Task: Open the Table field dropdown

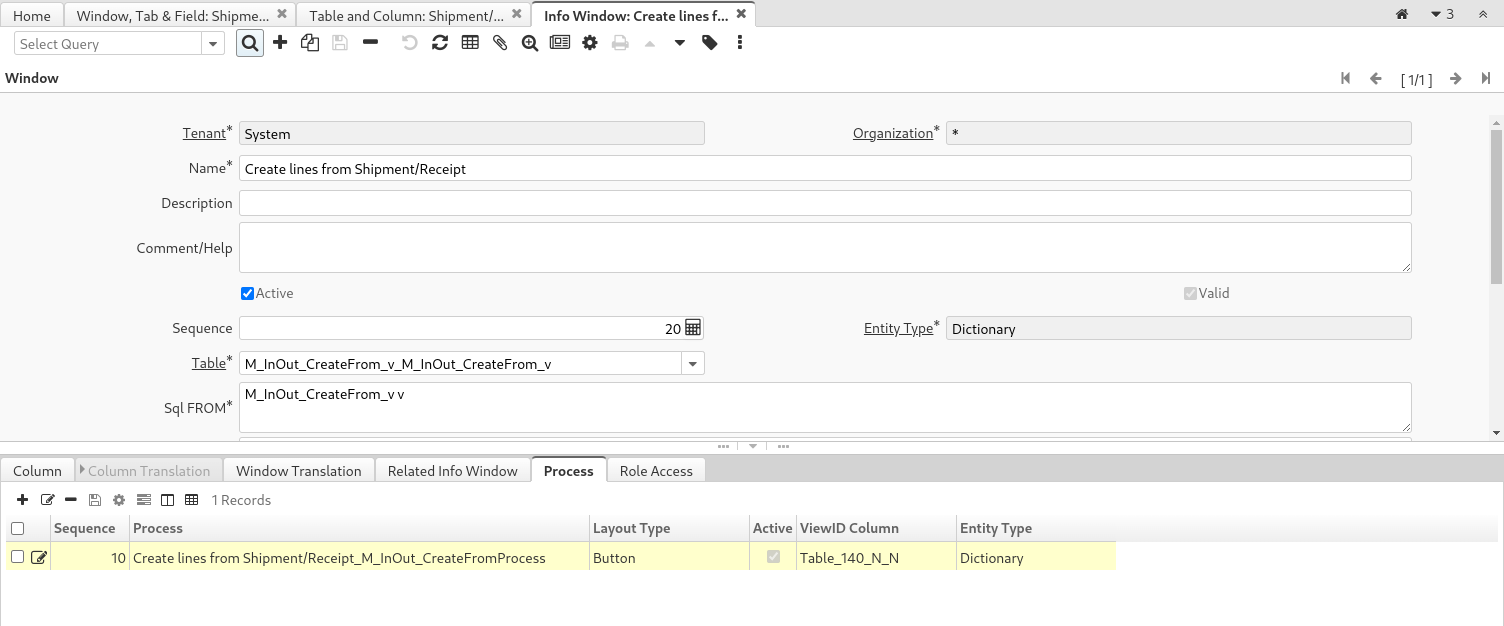Action: 692,363
